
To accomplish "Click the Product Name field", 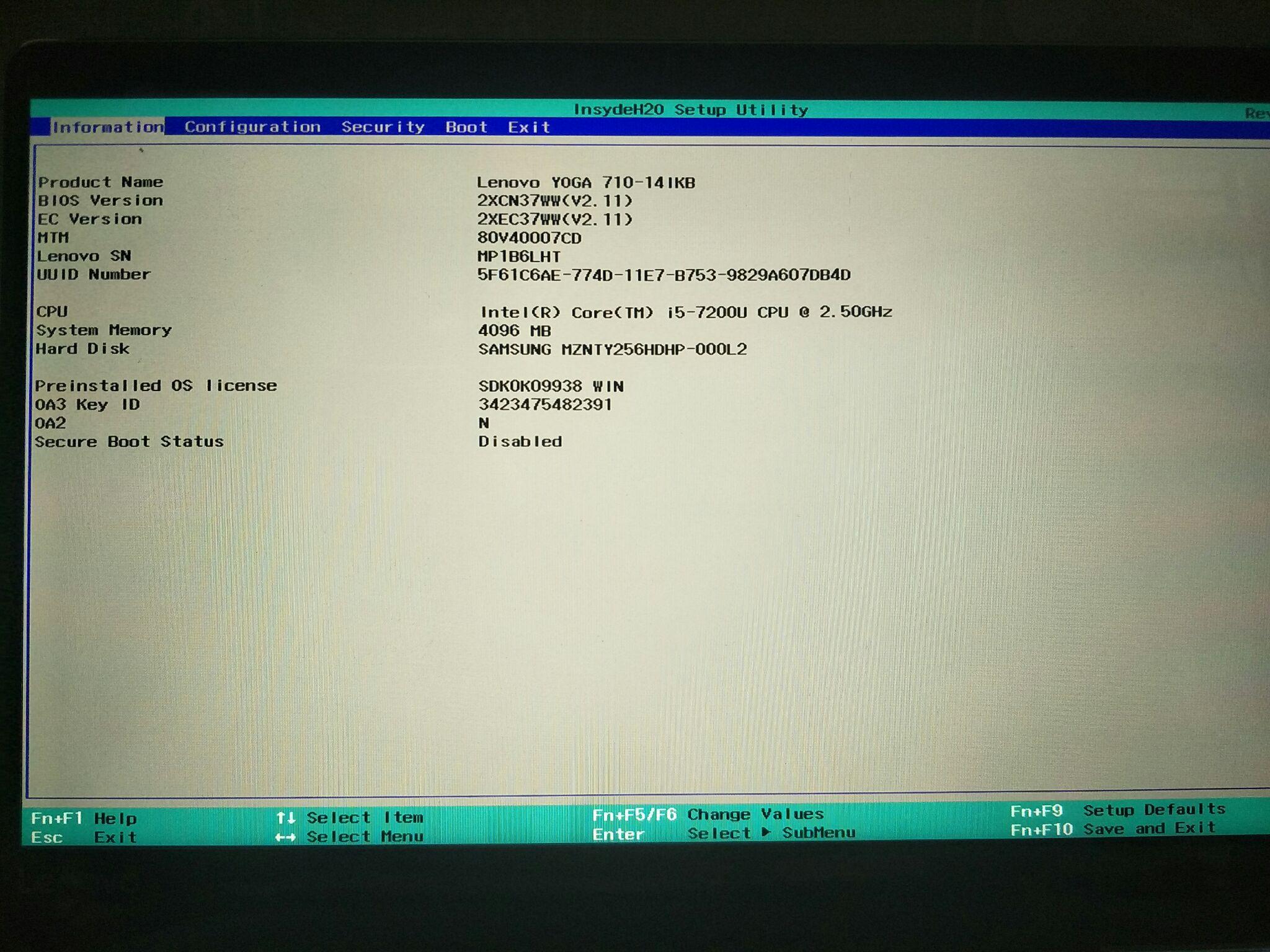I will [x=100, y=182].
